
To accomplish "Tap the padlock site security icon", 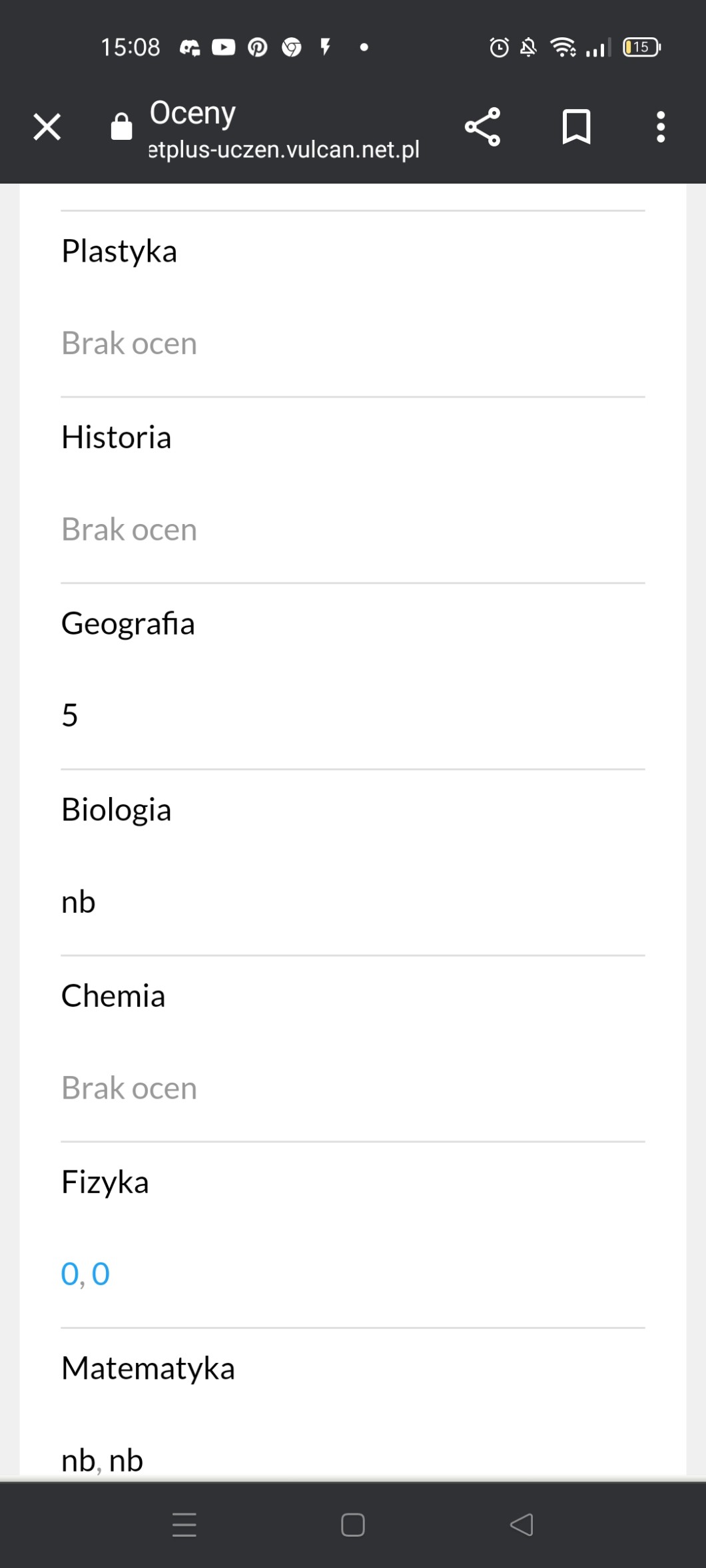I will pyautogui.click(x=121, y=127).
